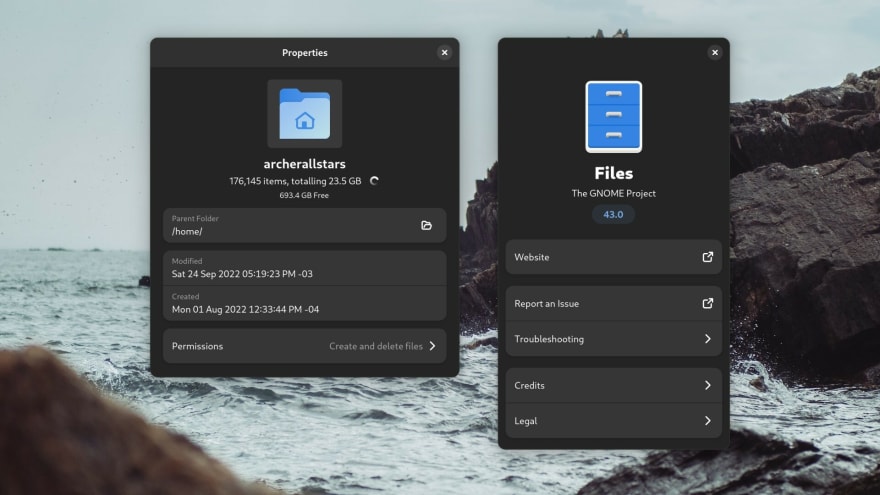Open the Permissions row
The width and height of the screenshot is (880, 495).
coord(305,346)
